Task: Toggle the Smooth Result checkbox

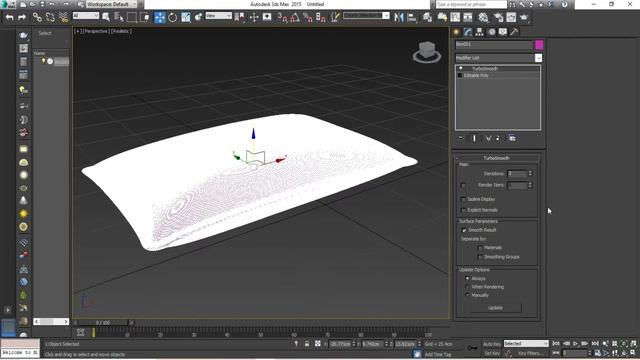Action: coord(464,230)
